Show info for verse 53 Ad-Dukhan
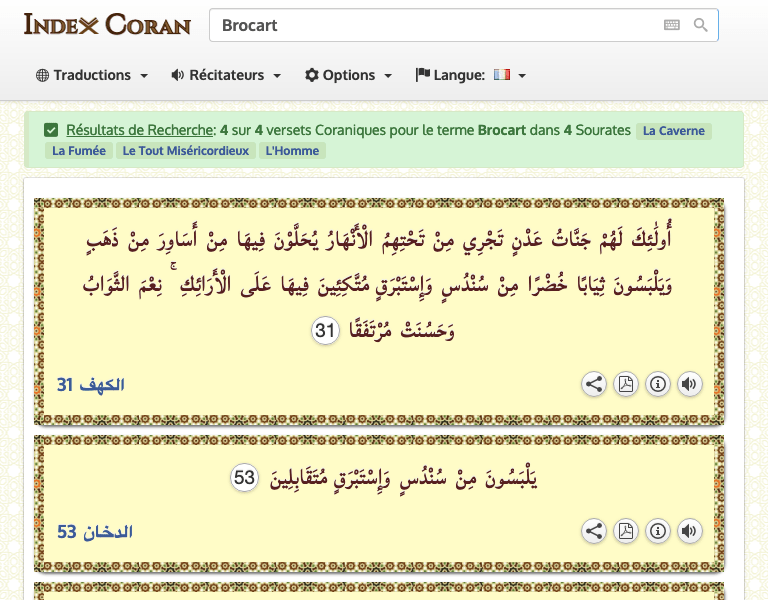 (658, 531)
